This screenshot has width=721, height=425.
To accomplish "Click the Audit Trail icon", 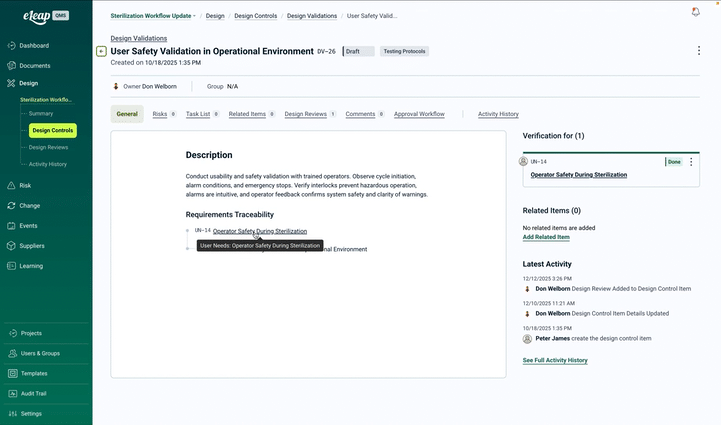I will [x=13, y=394].
